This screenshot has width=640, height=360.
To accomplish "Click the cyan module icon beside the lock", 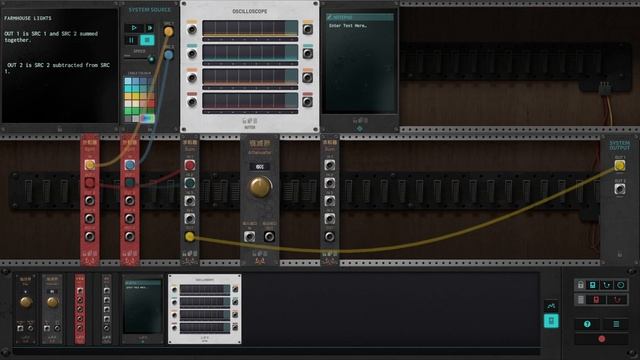I will click(593, 285).
